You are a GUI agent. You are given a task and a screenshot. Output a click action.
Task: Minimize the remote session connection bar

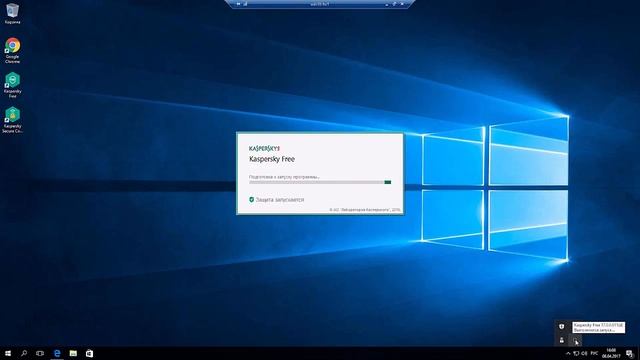click(387, 4)
